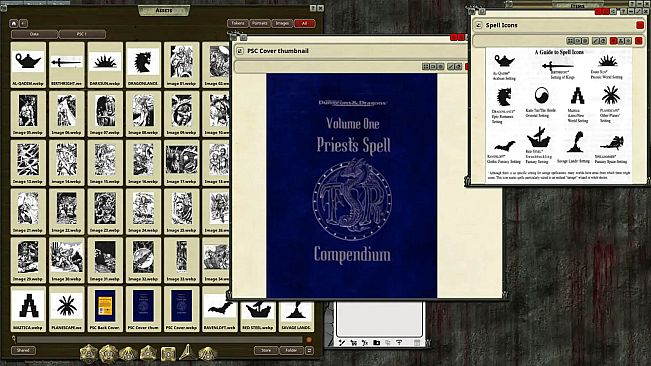Image resolution: width=651 pixels, height=366 pixels.
Task: Click the Shared button in Assets window
Action: click(23, 351)
